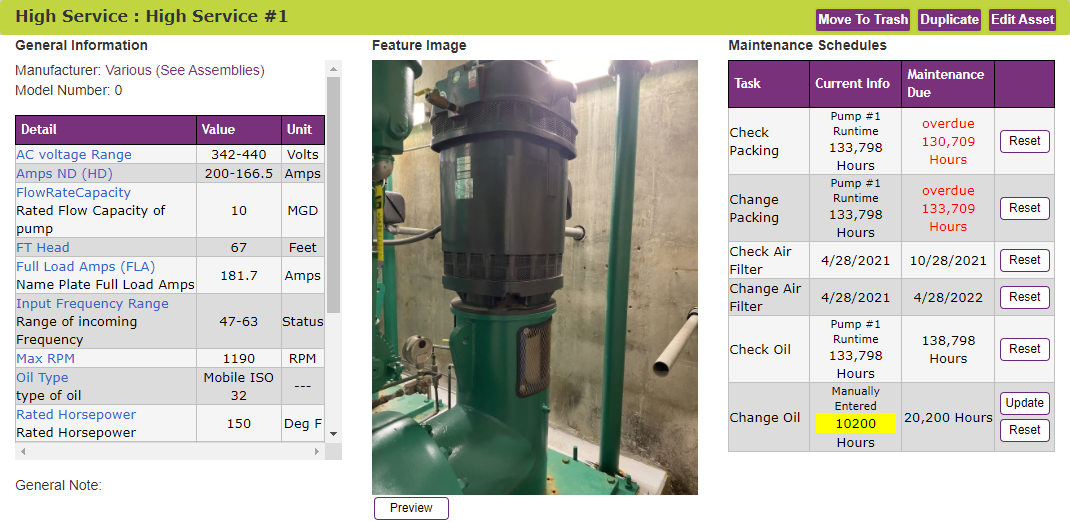The image size is (1070, 522).
Task: Open the Rated Horsepower detail link
Action: click(76, 414)
